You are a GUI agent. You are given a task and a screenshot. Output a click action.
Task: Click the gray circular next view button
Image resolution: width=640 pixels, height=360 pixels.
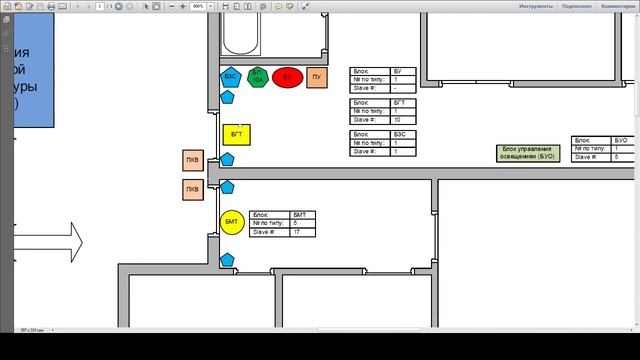[130, 6]
